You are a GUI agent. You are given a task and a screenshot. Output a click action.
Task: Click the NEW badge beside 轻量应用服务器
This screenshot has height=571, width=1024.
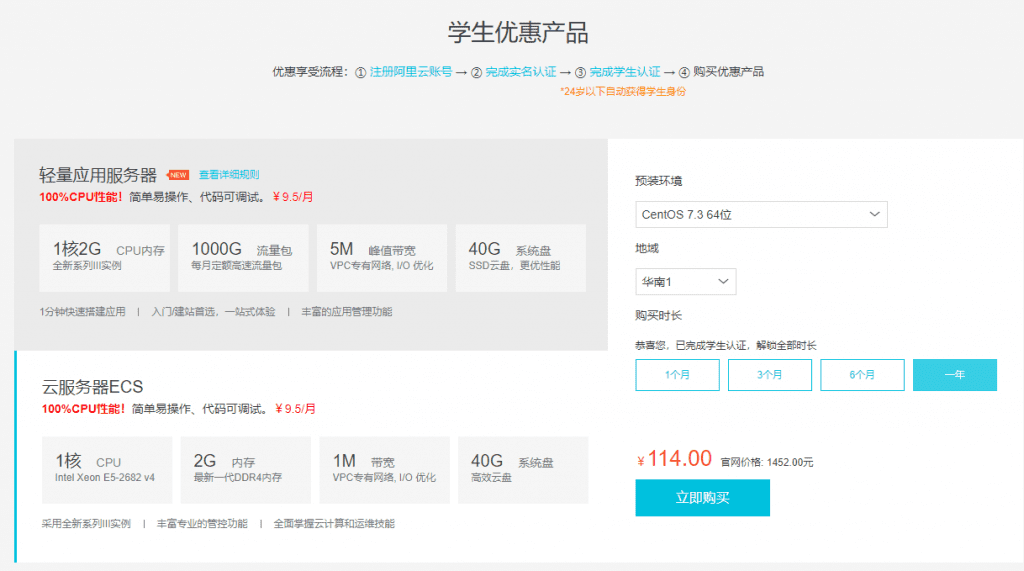point(178,174)
